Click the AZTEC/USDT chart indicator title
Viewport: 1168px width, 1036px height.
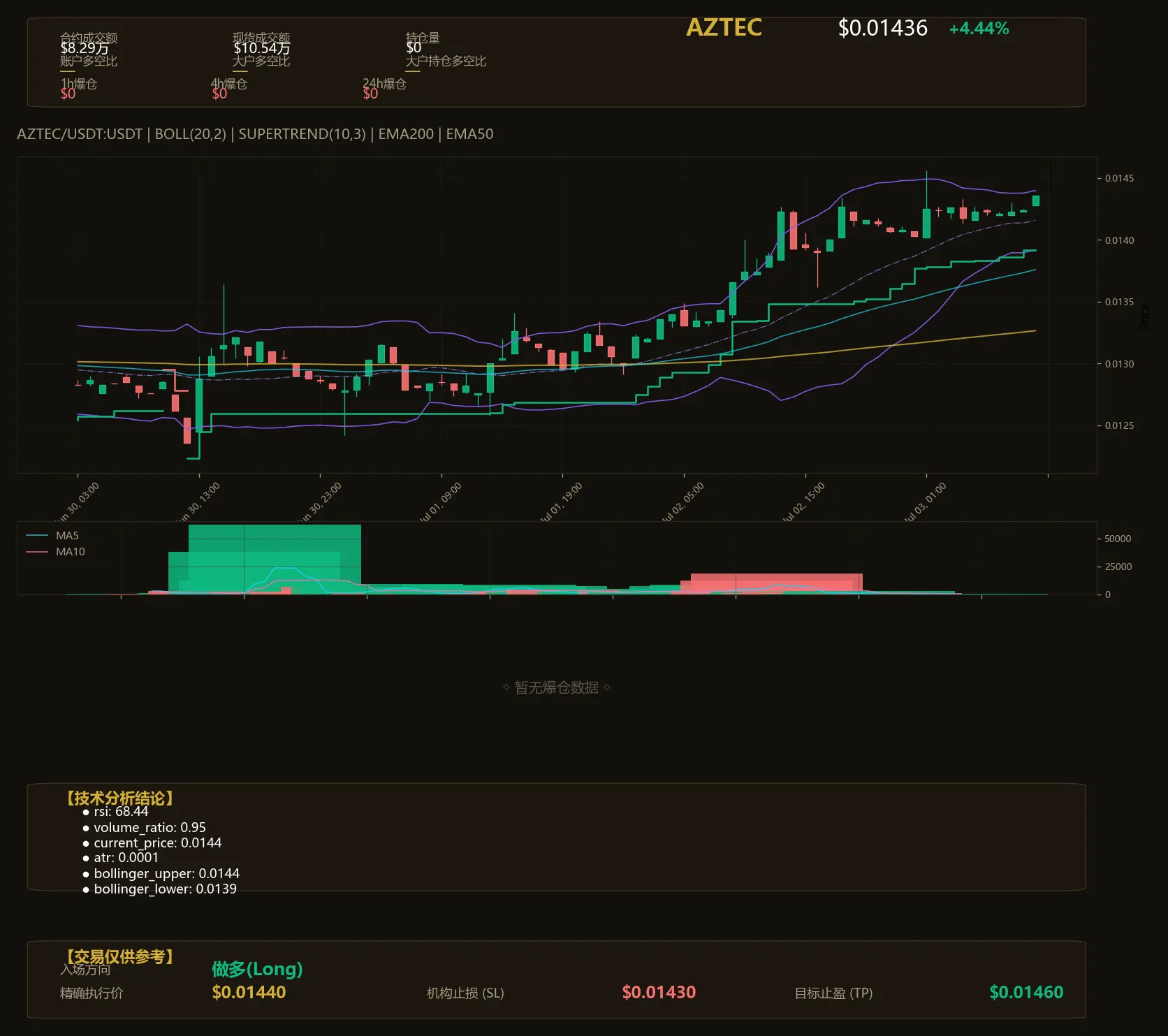[255, 134]
